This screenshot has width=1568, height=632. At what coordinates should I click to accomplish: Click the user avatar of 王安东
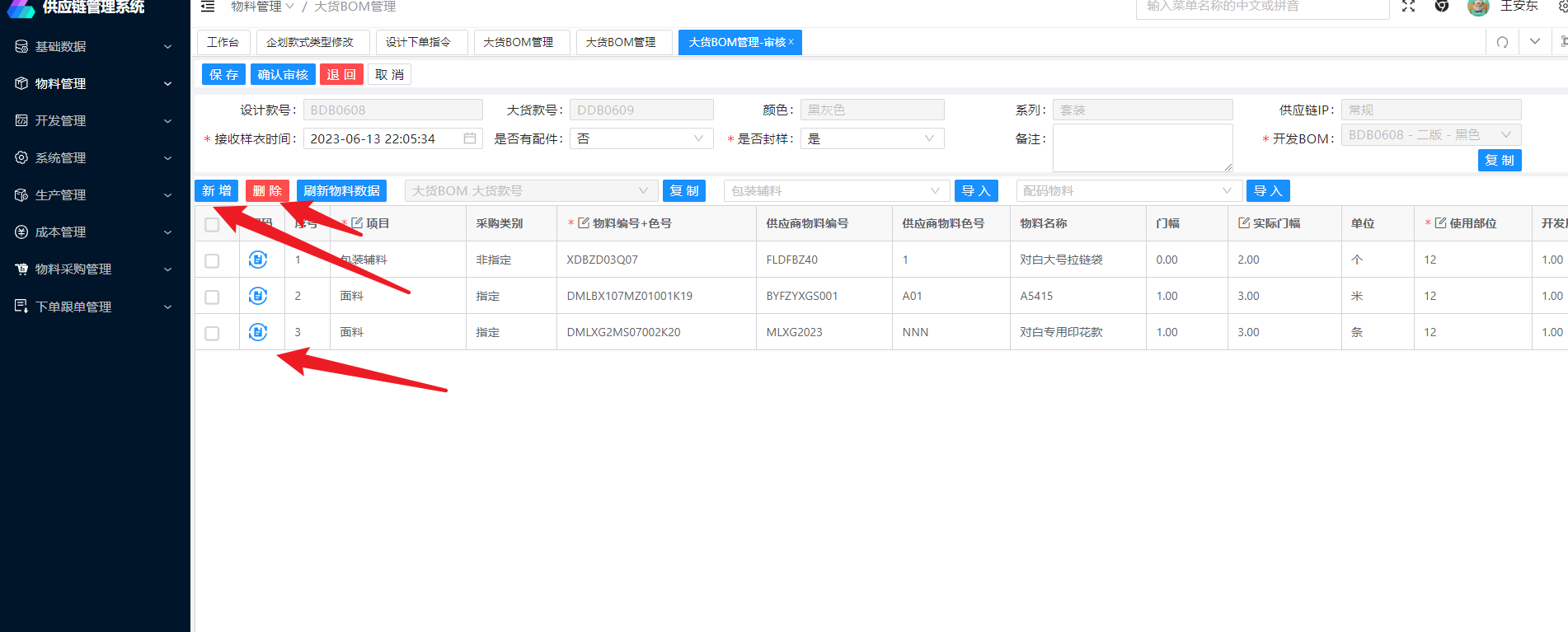(1478, 7)
